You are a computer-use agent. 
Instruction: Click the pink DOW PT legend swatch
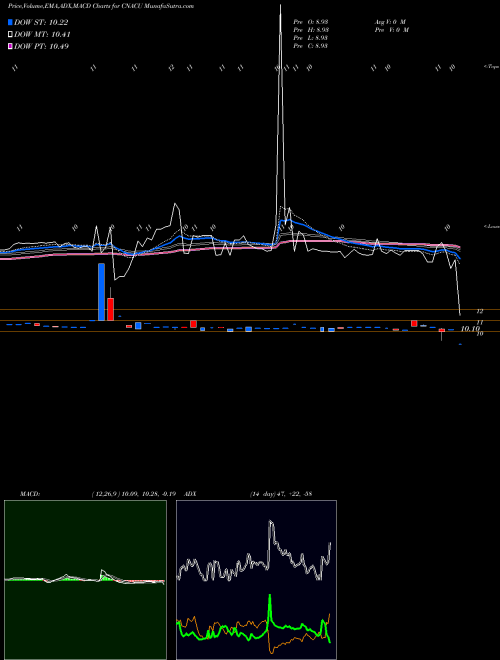click(10, 46)
